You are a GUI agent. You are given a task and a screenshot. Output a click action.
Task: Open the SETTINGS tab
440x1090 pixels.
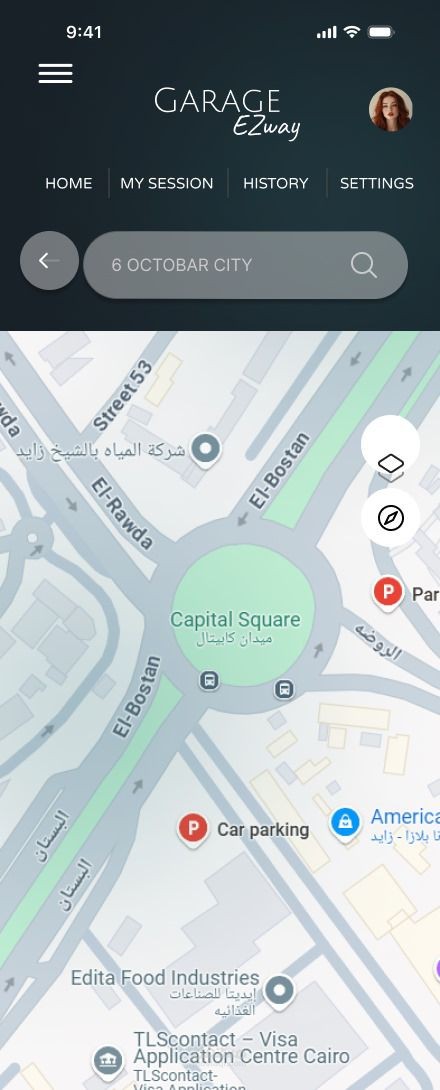(377, 184)
